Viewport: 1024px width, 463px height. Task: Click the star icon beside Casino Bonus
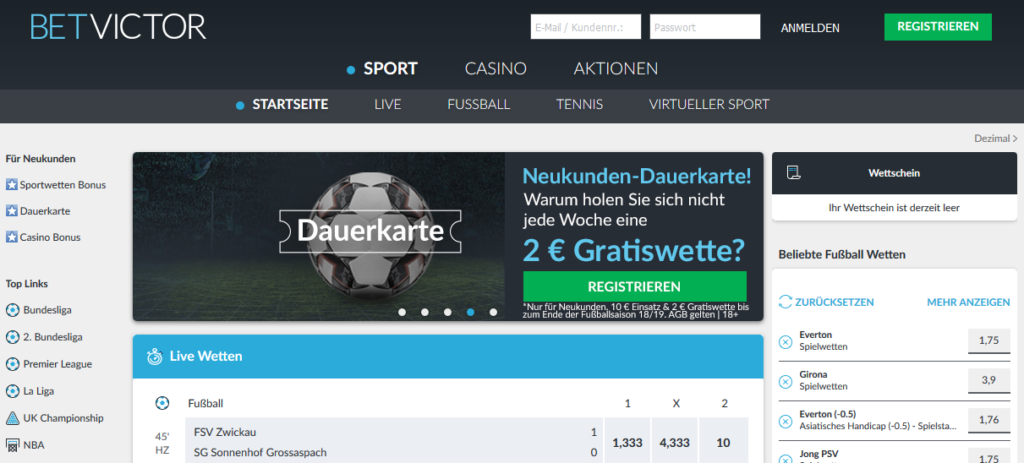[x=11, y=237]
